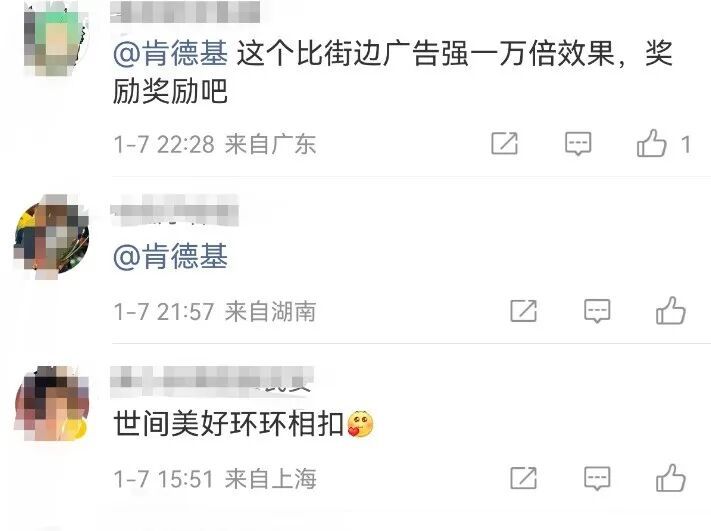Like the 世间美好环环相扣 comment
The height and width of the screenshot is (531, 711).
pyautogui.click(x=671, y=477)
